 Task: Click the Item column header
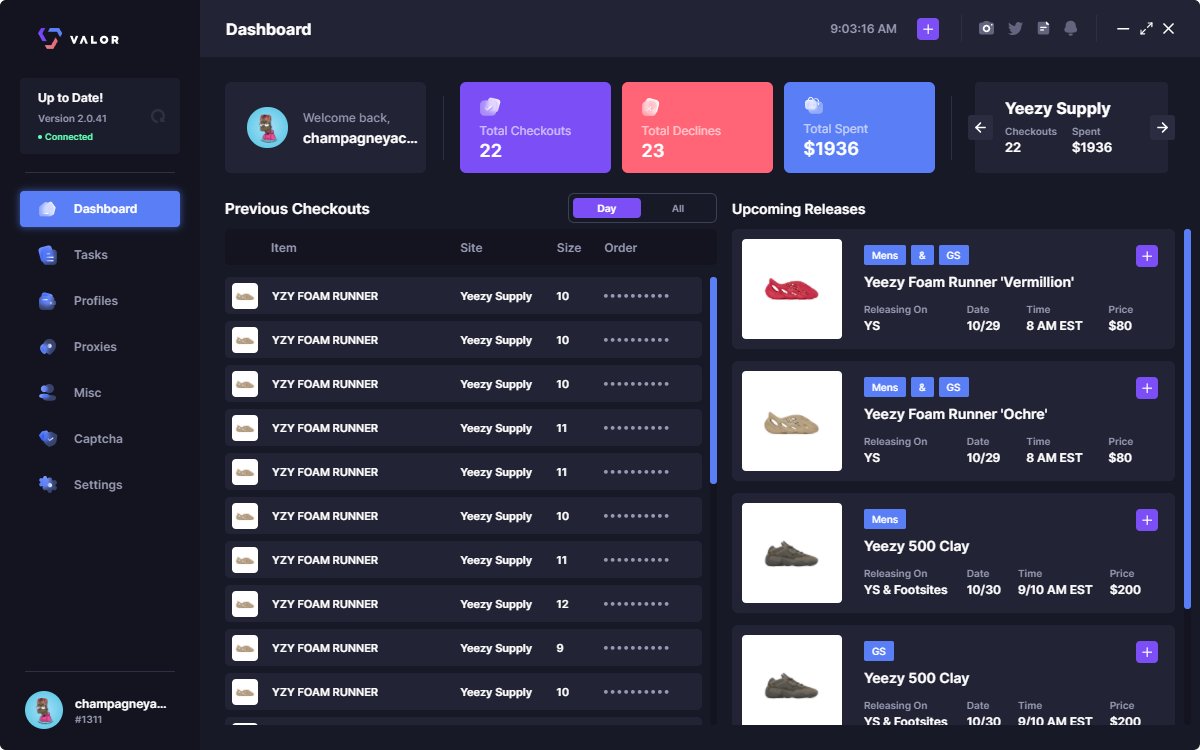(283, 248)
